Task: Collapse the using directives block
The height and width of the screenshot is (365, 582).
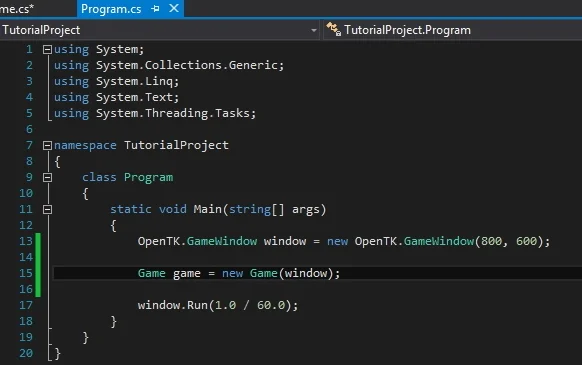Action: coord(47,49)
